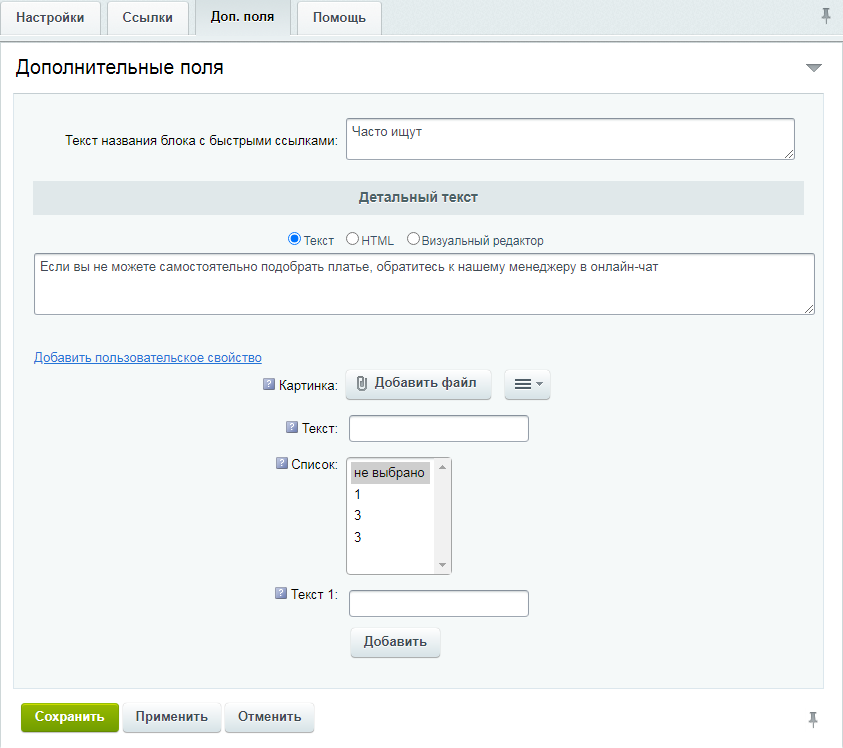Click help icon next to Текст 1 label

(x=281, y=593)
